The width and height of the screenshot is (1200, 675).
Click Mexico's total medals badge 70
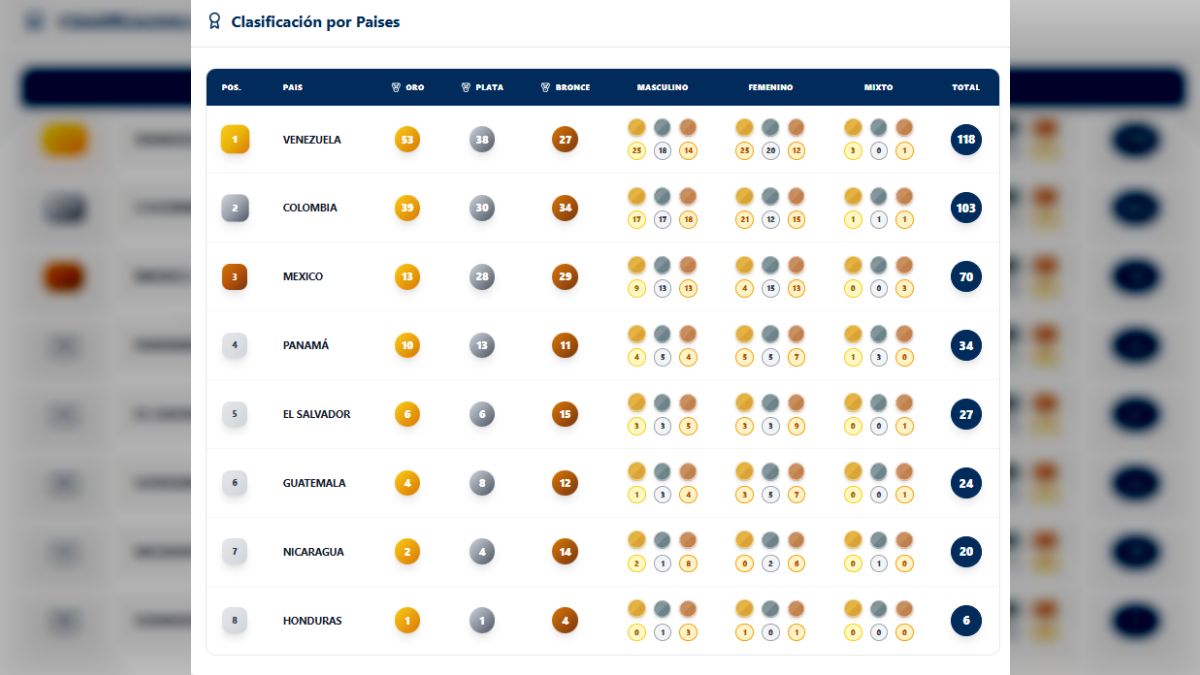pos(966,277)
